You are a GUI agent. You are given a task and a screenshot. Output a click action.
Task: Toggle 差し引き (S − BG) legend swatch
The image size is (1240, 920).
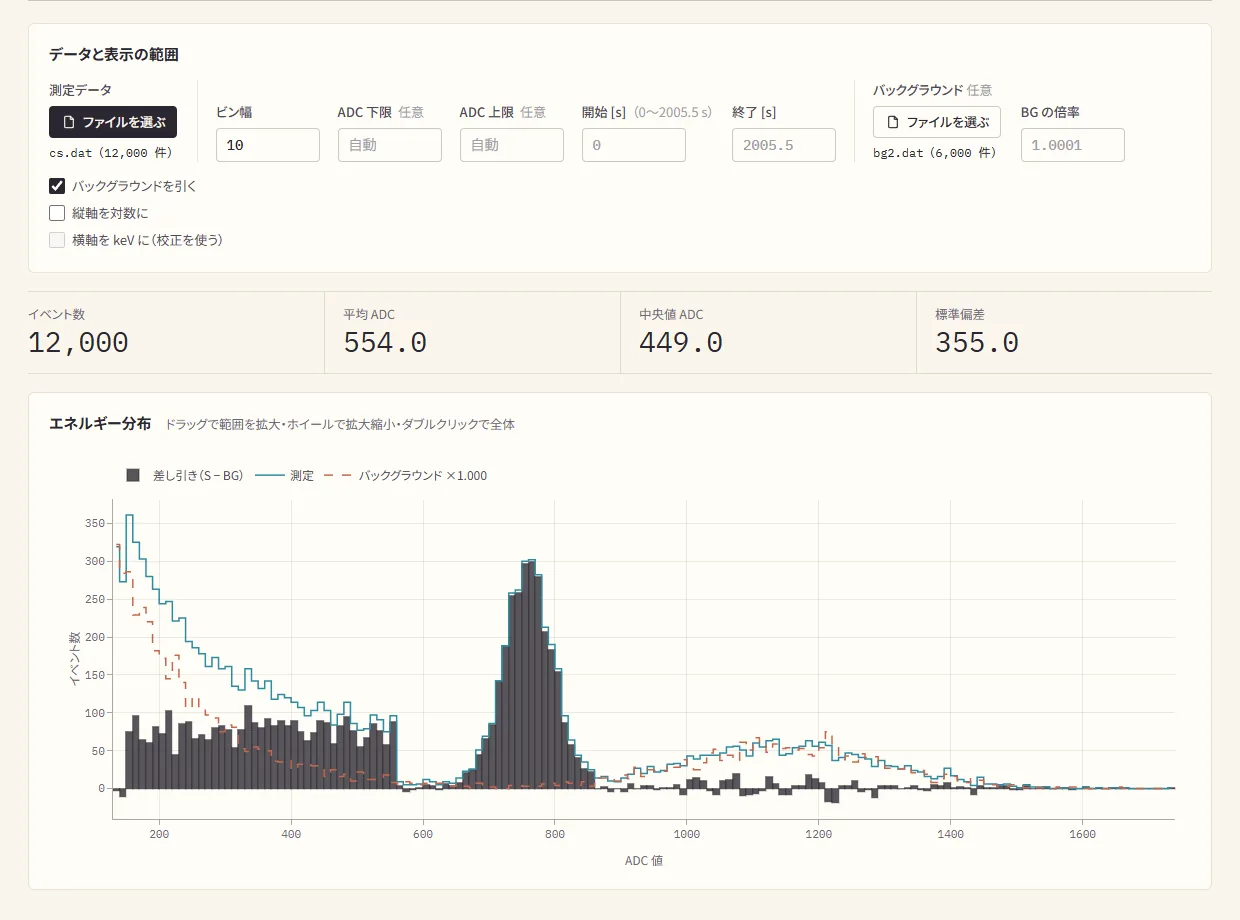coord(133,475)
